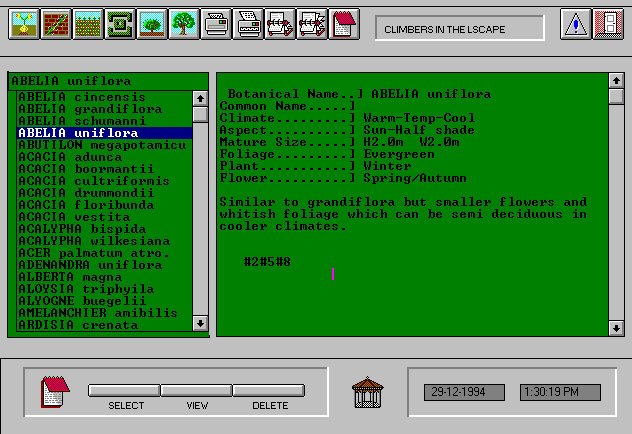The width and height of the screenshot is (632, 434).
Task: Open the flowering bulb plants category icon
Action: (x=24, y=24)
